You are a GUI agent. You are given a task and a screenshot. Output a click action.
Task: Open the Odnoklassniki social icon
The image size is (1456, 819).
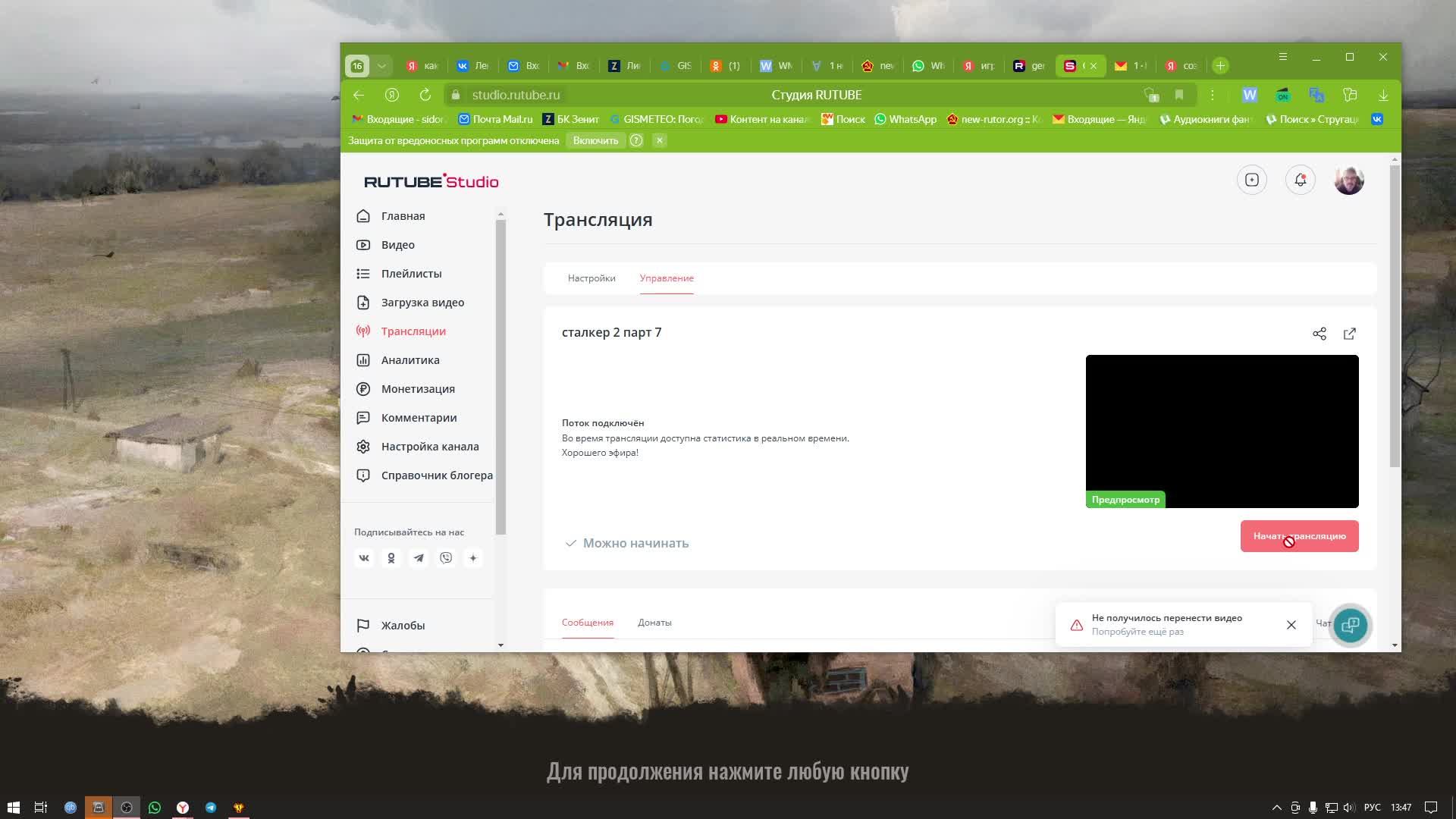(391, 558)
